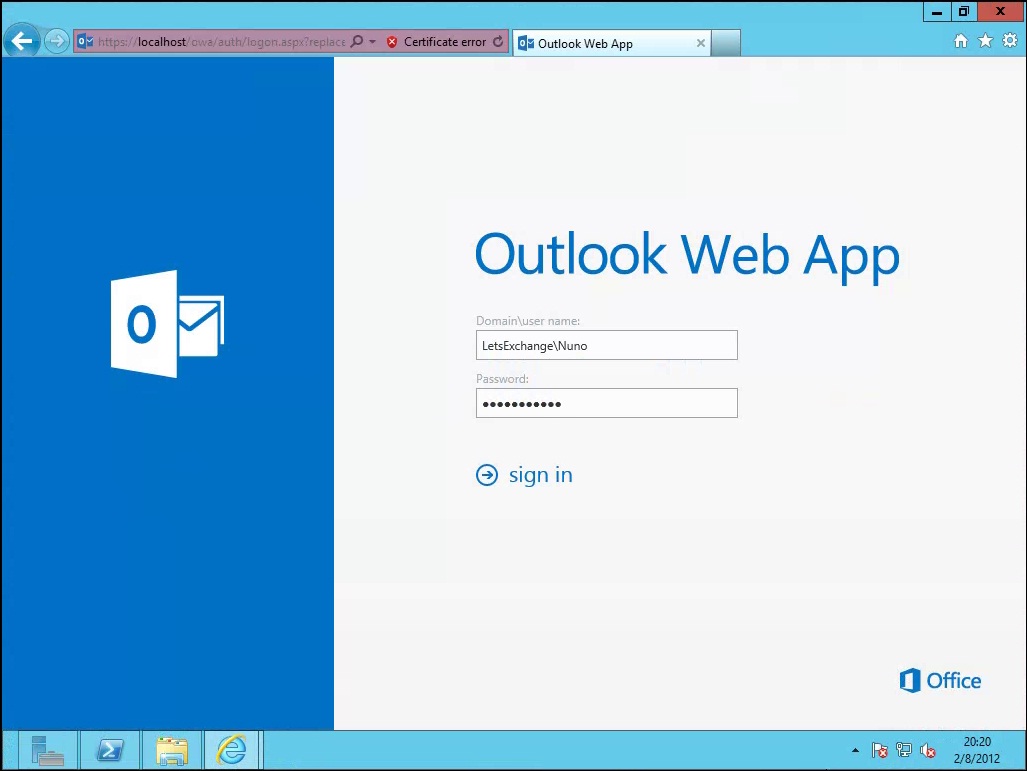Click the sign in text link
This screenshot has width=1027, height=771.
540,475
